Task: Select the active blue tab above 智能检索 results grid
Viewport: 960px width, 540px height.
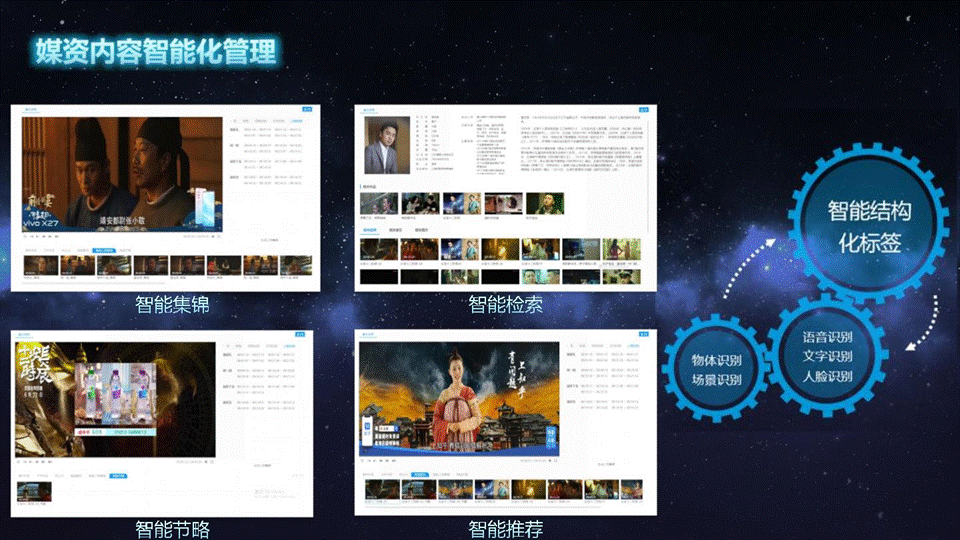Action: coord(370,230)
